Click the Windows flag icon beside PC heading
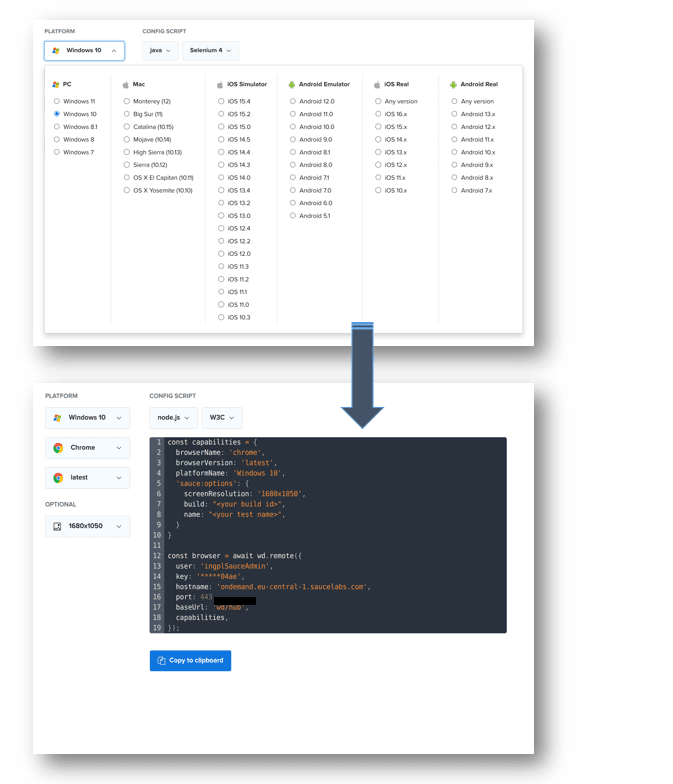 56,84
